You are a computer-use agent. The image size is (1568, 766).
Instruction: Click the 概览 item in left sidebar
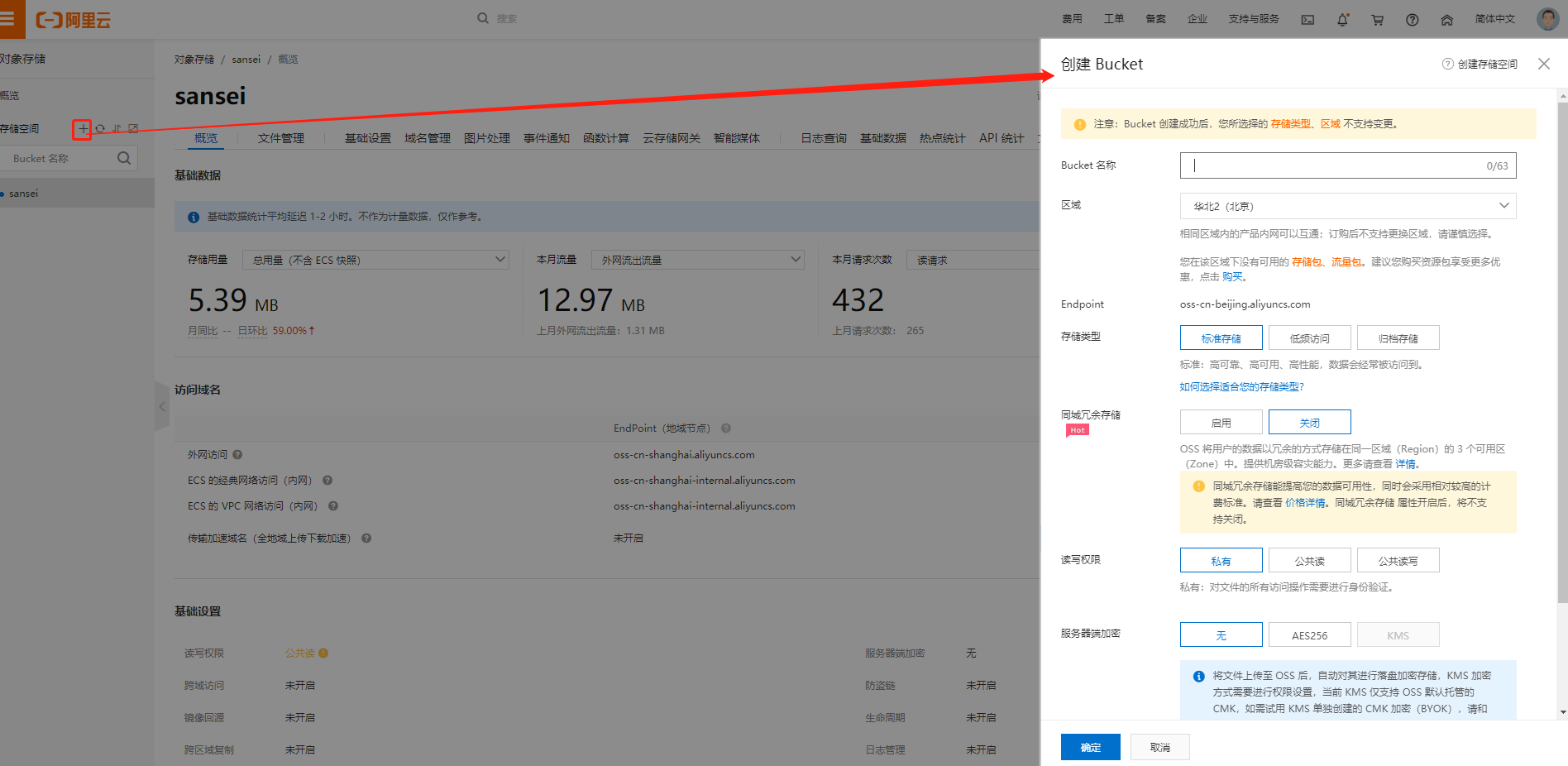(10, 96)
